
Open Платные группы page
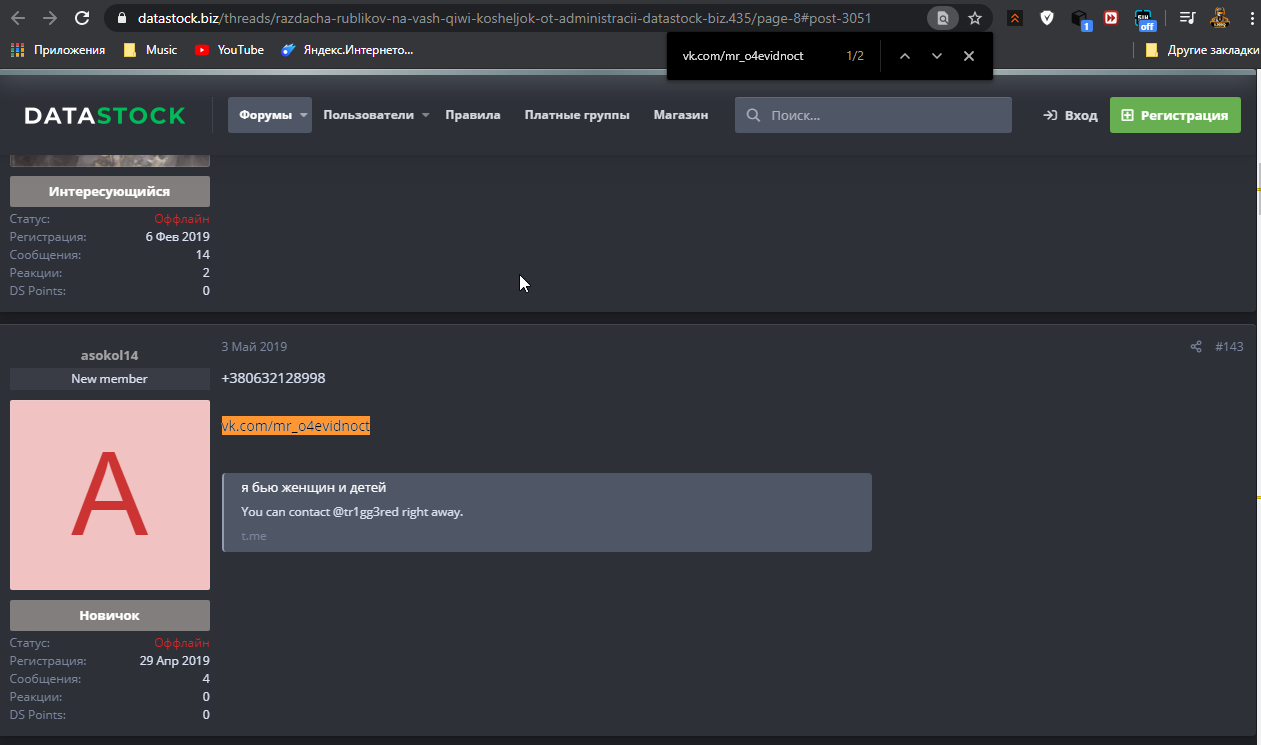pos(577,115)
